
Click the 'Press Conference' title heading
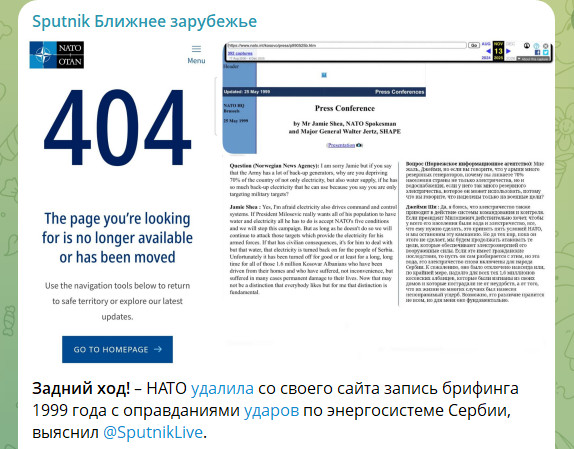coord(345,108)
